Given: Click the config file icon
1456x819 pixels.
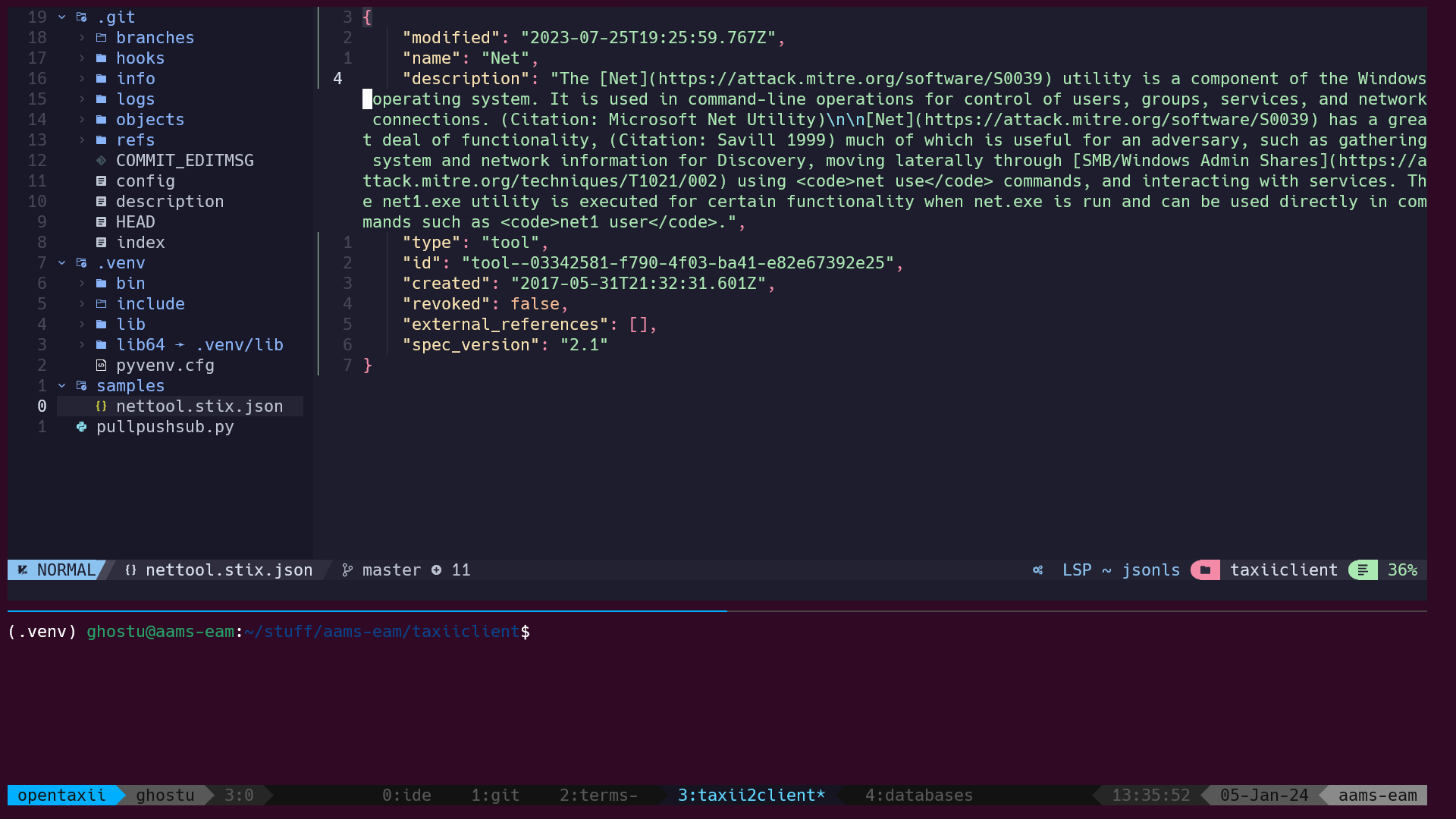Looking at the screenshot, I should tap(102, 180).
